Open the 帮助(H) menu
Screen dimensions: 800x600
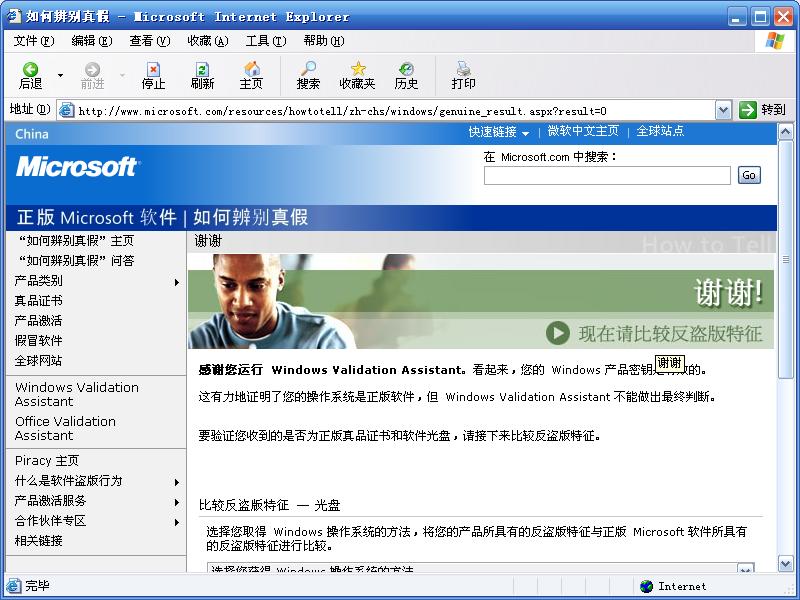(x=324, y=41)
